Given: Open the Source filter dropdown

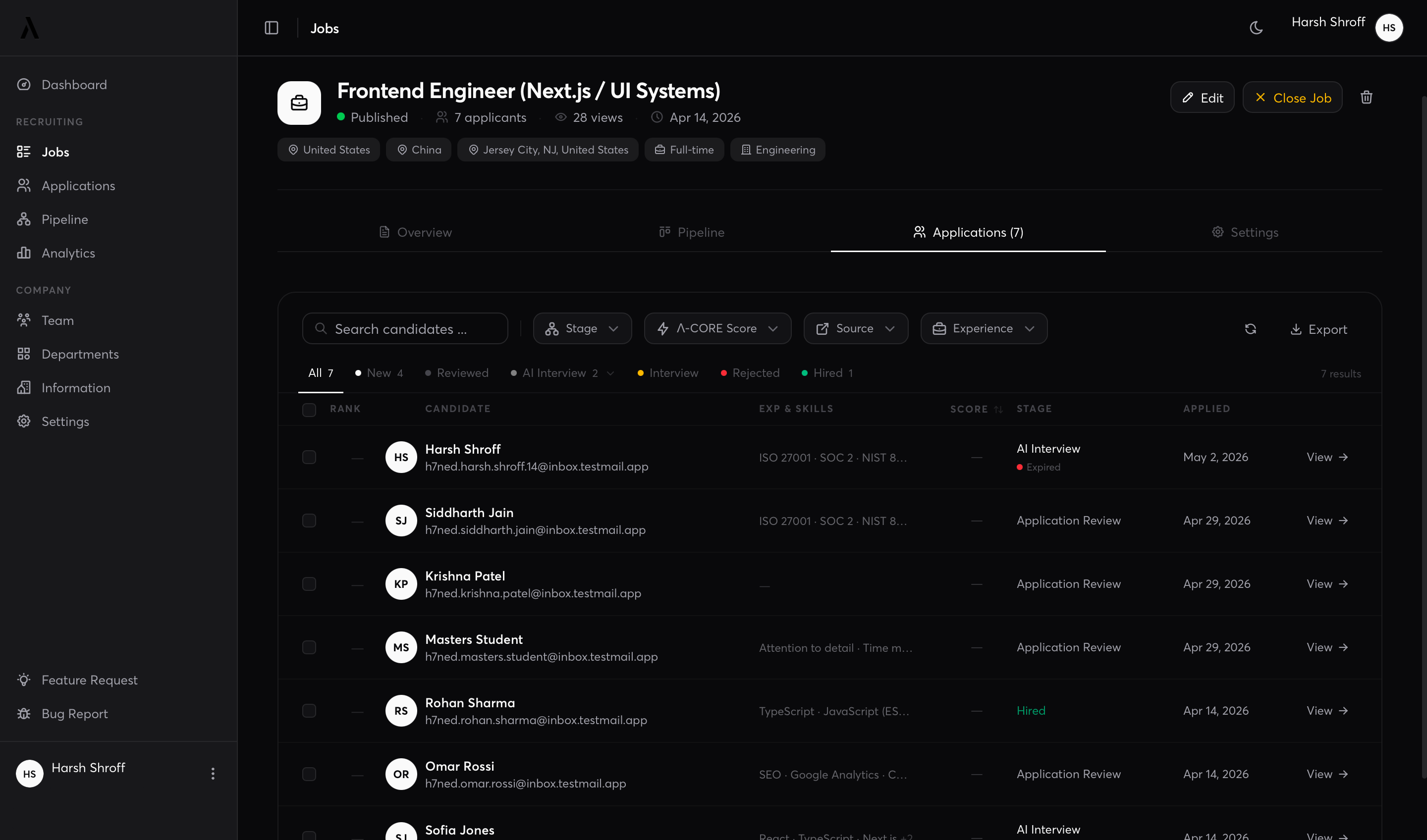Looking at the screenshot, I should 856,328.
